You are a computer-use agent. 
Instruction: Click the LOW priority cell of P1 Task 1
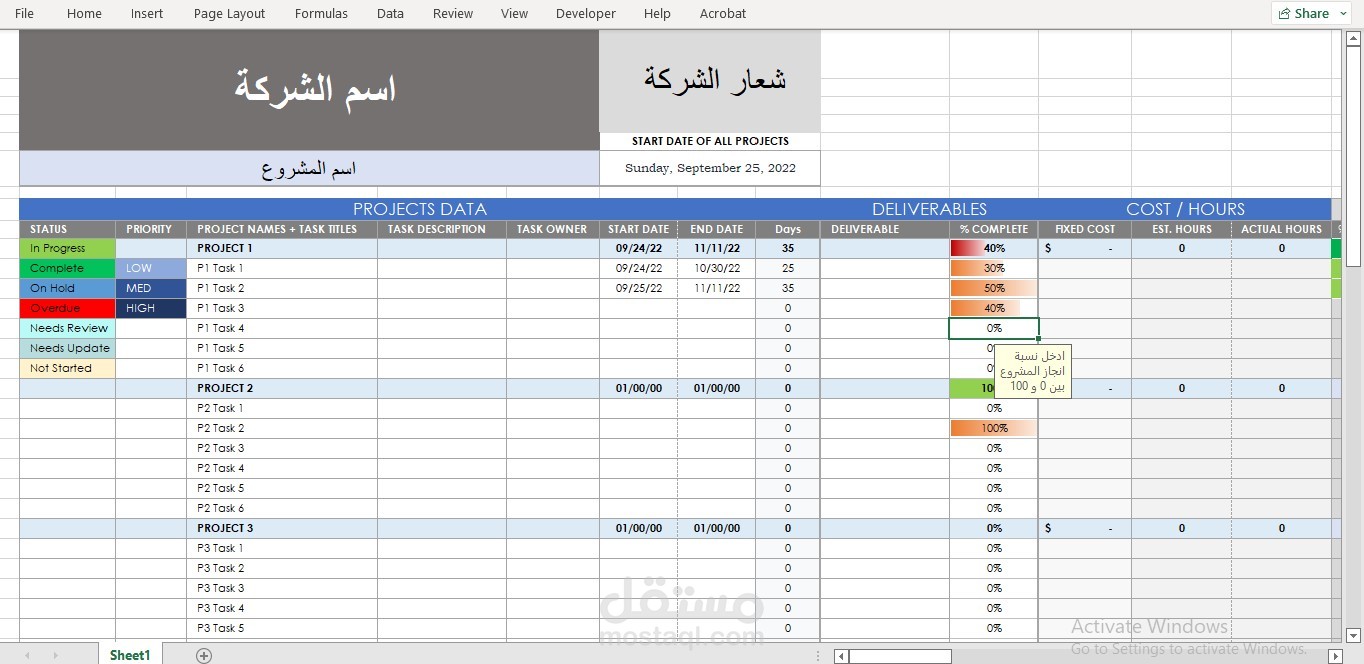tap(148, 268)
